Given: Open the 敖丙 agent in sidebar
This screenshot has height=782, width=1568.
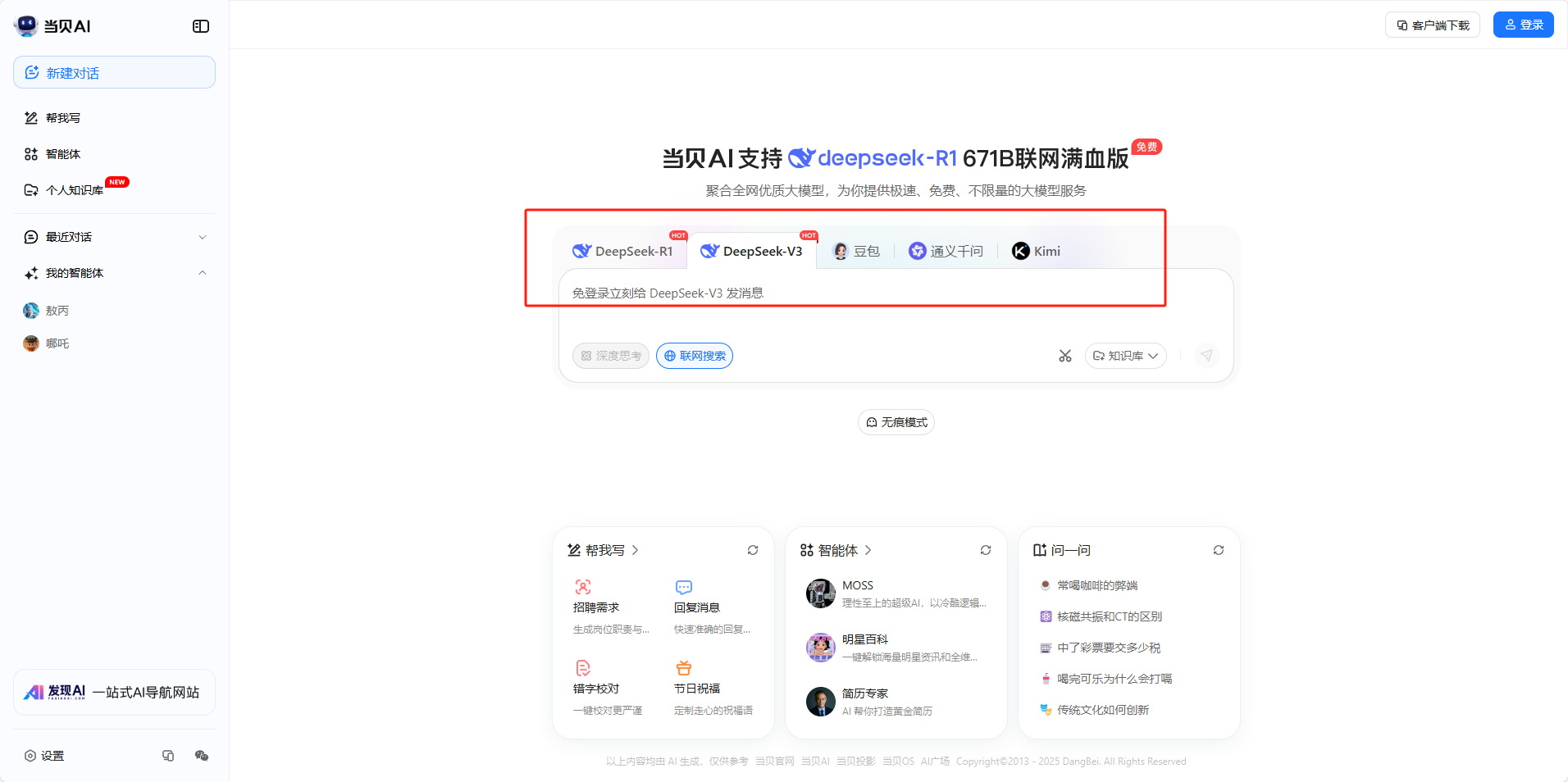Looking at the screenshot, I should pyautogui.click(x=57, y=311).
